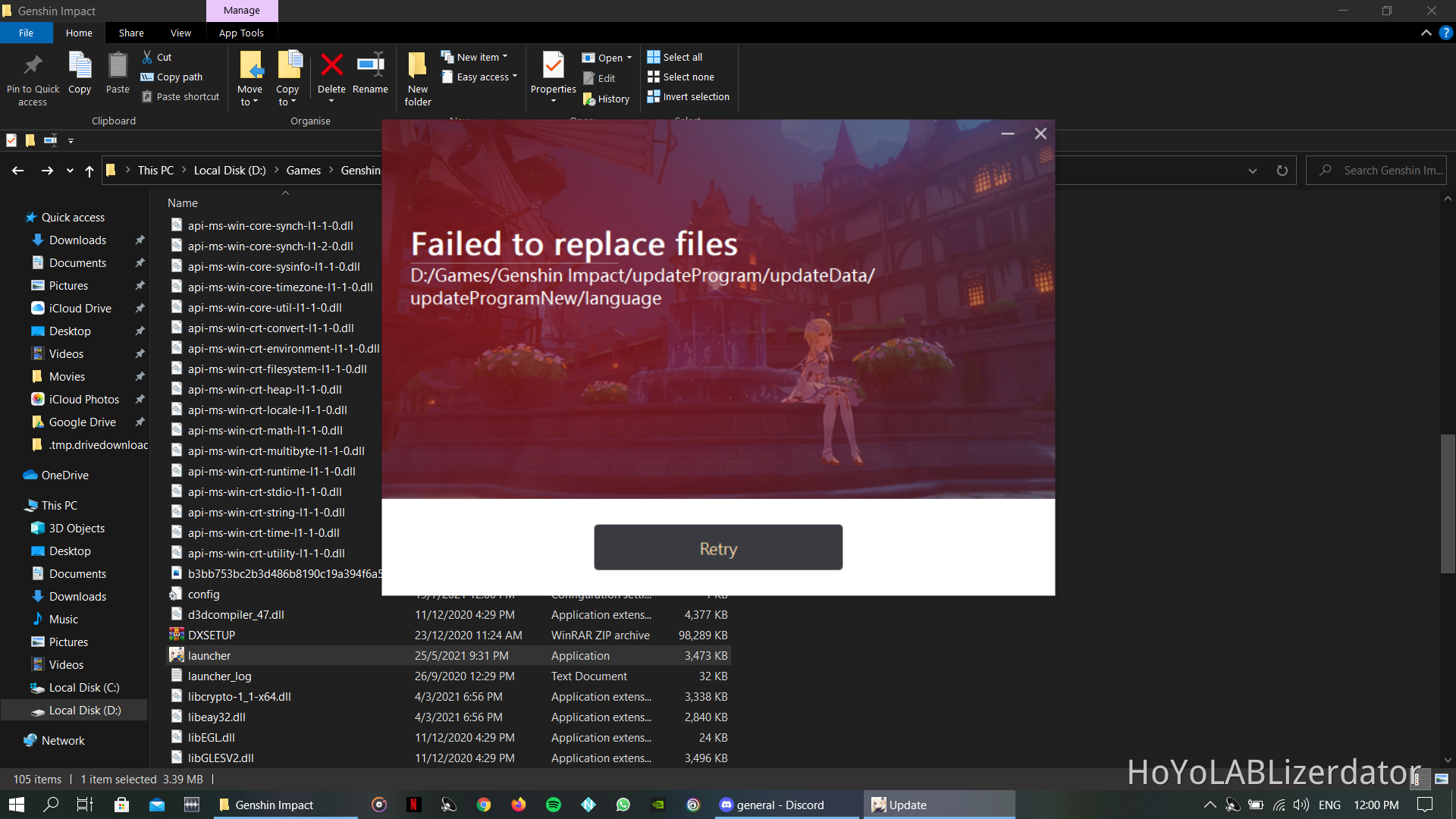
Task: Go up one folder with the up arrow
Action: pyautogui.click(x=89, y=171)
